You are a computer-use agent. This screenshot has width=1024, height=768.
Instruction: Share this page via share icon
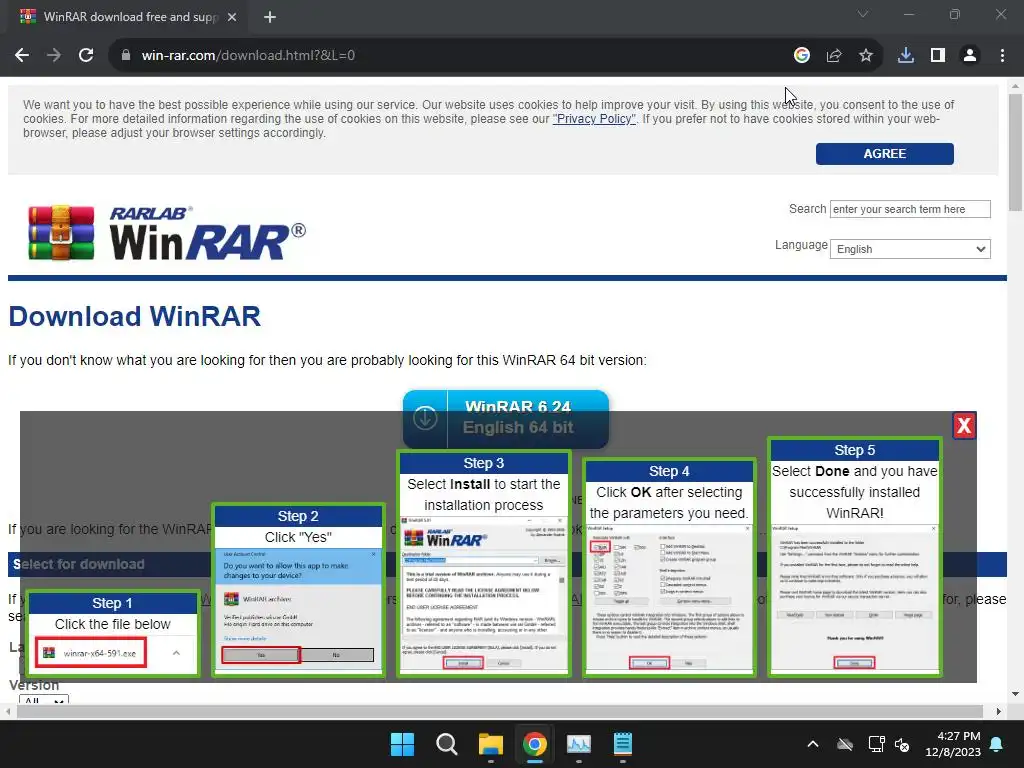point(834,56)
